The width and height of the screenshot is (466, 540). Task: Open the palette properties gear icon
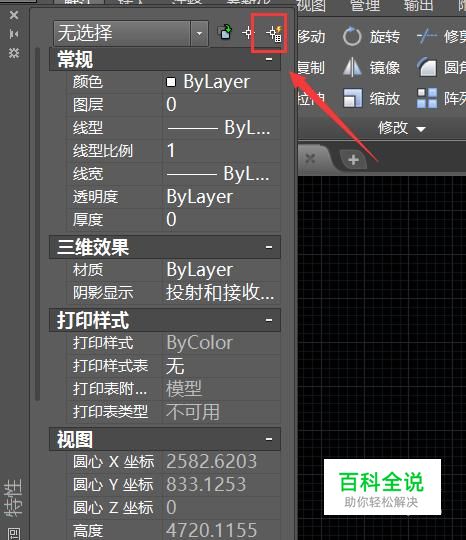[14, 53]
